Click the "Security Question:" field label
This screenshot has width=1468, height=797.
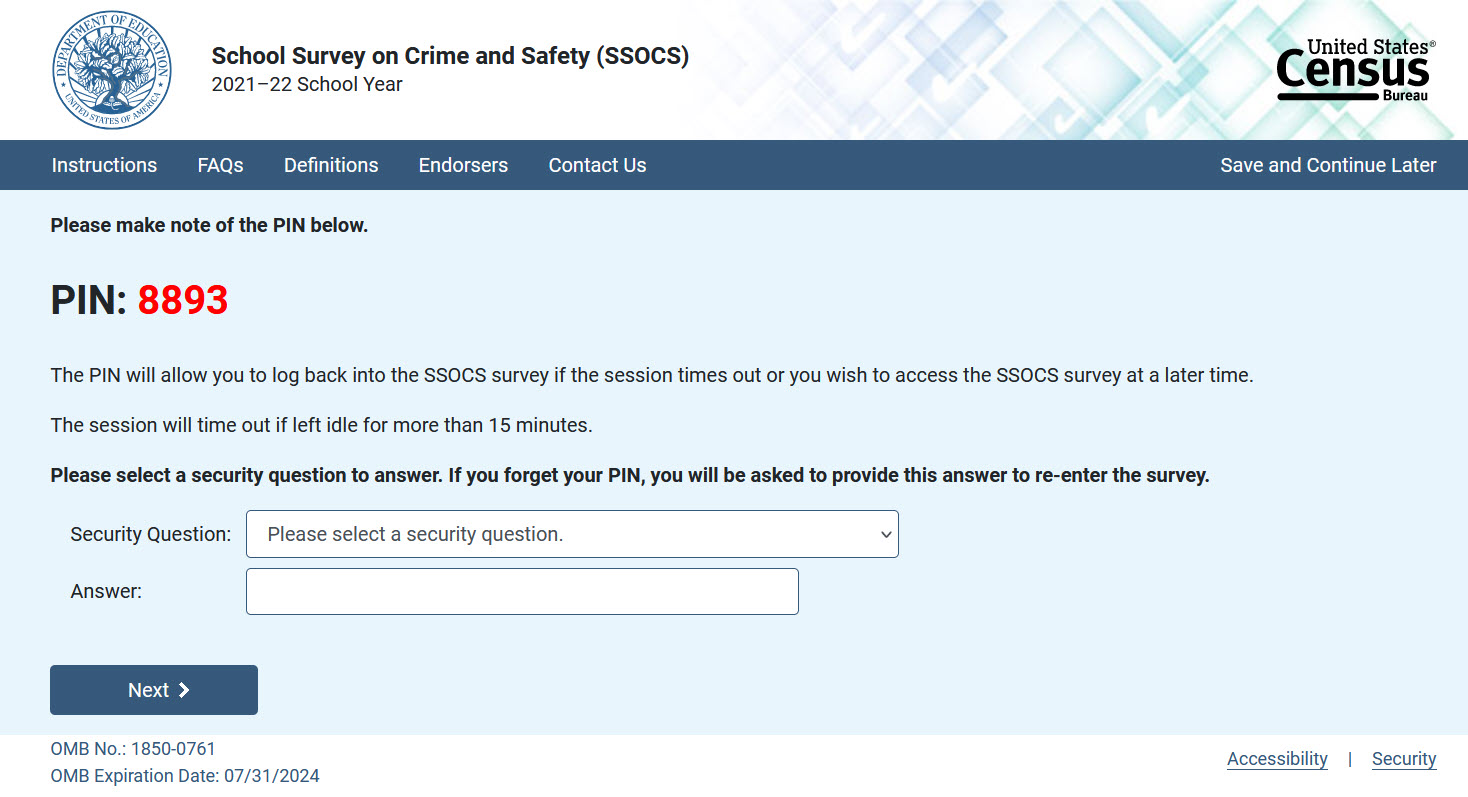(x=151, y=534)
